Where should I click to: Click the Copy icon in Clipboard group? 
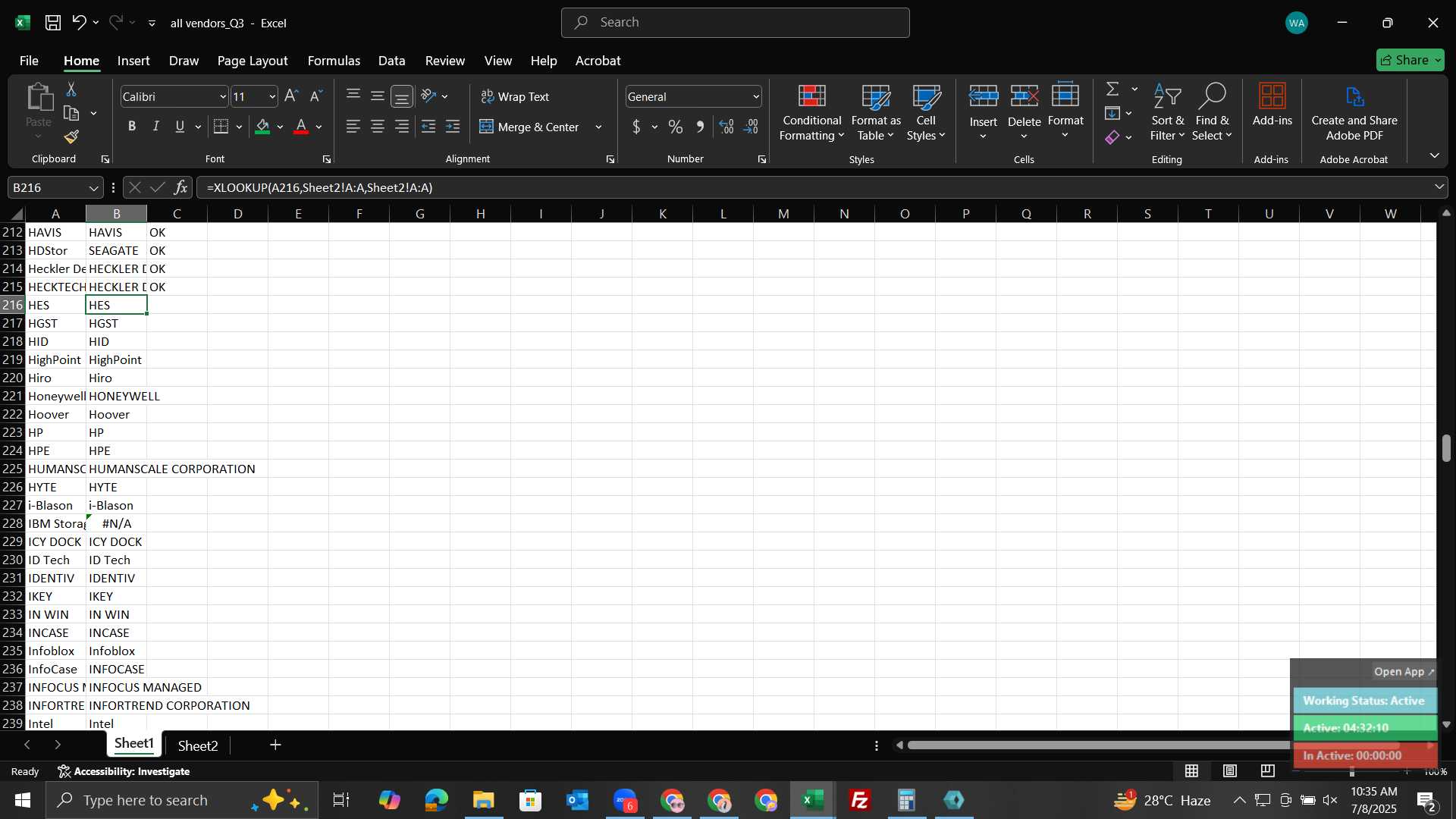(x=71, y=114)
